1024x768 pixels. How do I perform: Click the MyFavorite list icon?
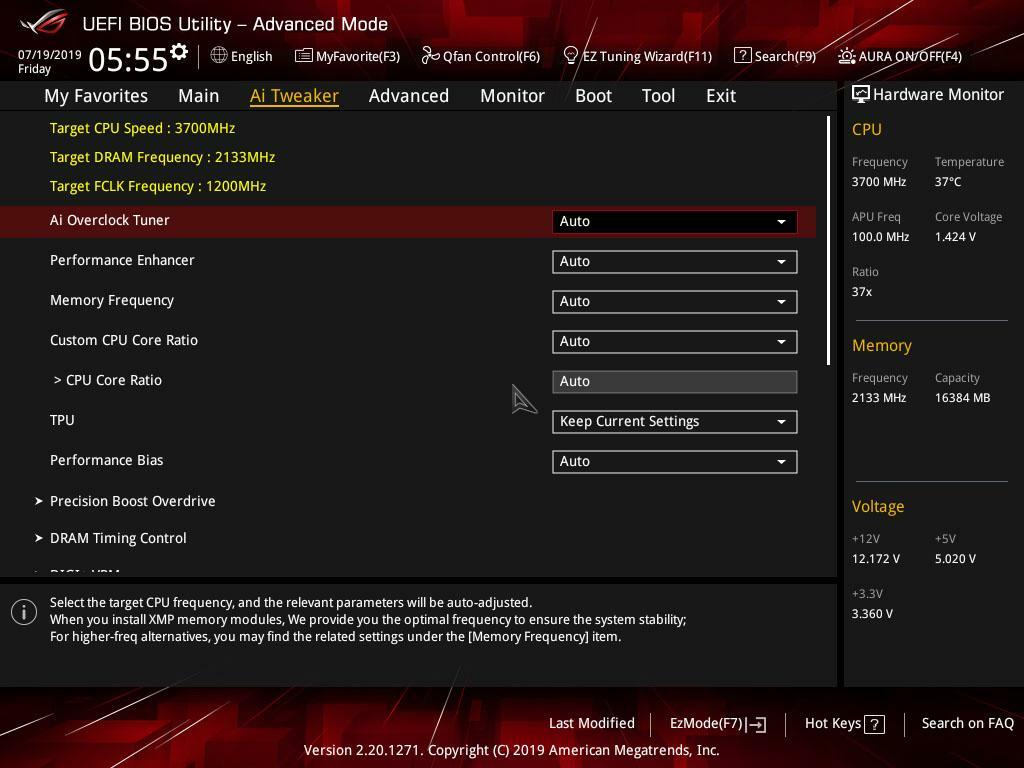point(304,56)
